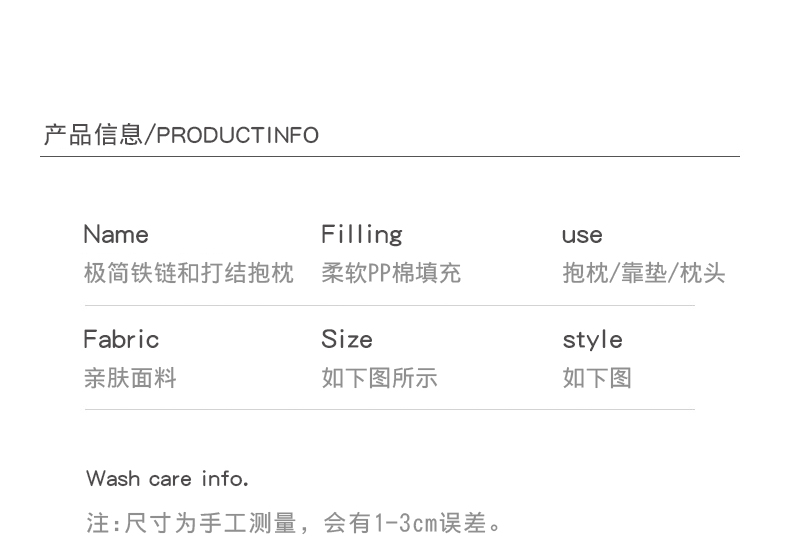Click the Name label
Screen dimensions: 790x560
coord(116,235)
